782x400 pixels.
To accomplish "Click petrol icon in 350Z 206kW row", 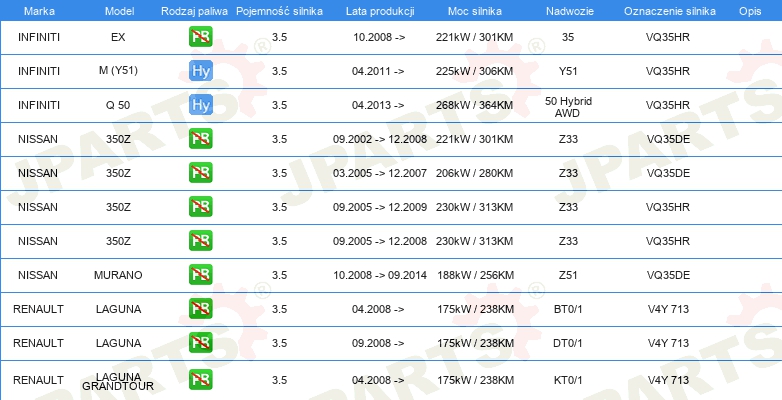I will (x=200, y=173).
